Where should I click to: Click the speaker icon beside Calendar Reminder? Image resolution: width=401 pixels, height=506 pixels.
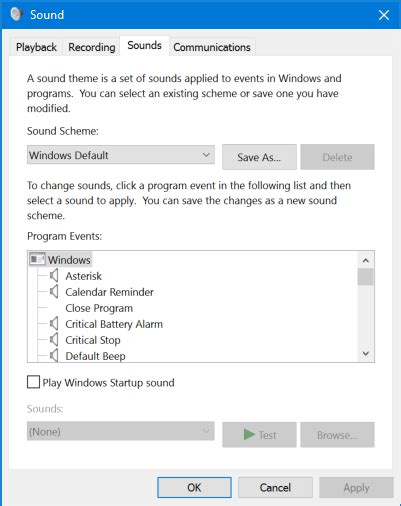pos(54,292)
